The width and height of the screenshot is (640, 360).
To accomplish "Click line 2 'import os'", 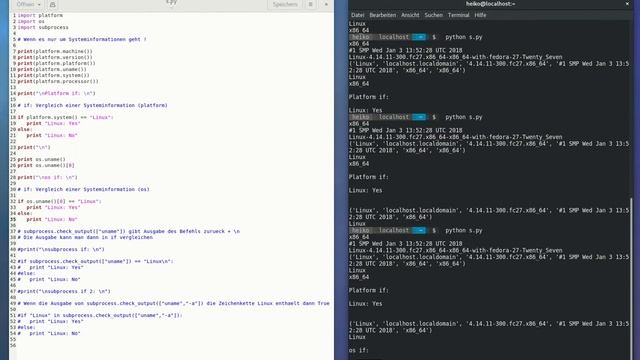I will 31,21.
